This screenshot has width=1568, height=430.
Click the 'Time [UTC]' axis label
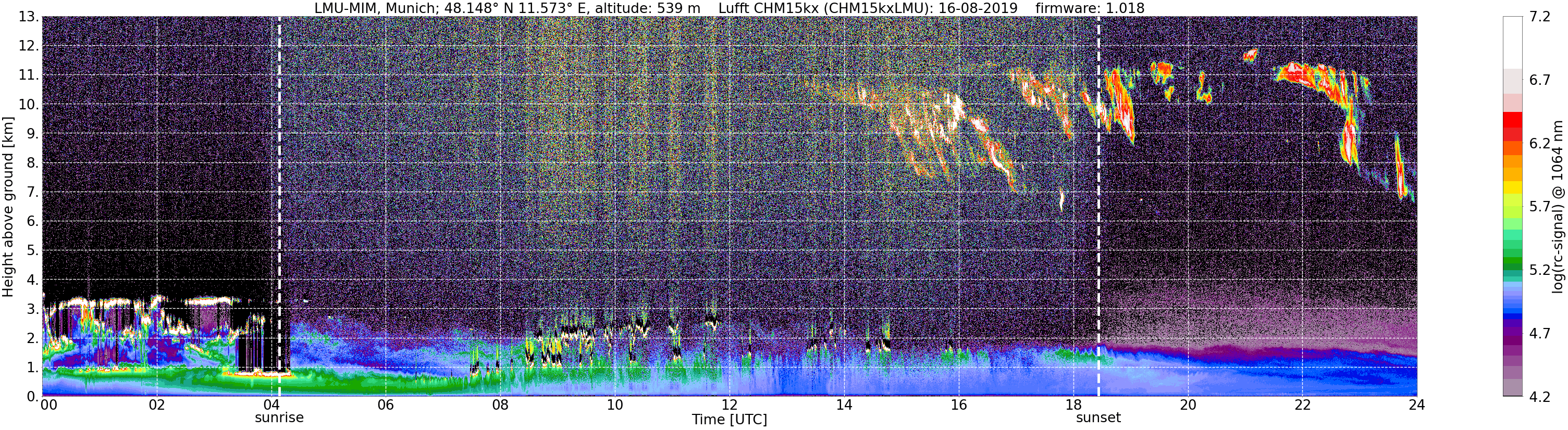729,420
